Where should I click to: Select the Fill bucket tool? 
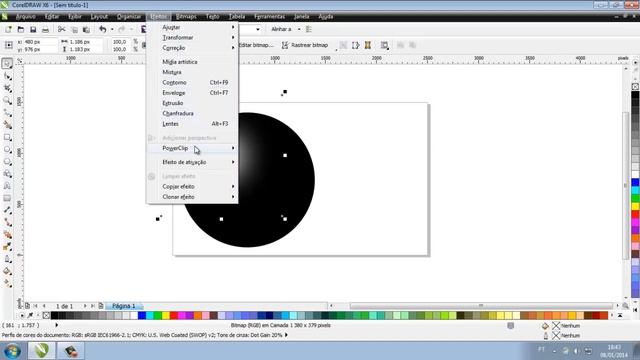(7, 271)
